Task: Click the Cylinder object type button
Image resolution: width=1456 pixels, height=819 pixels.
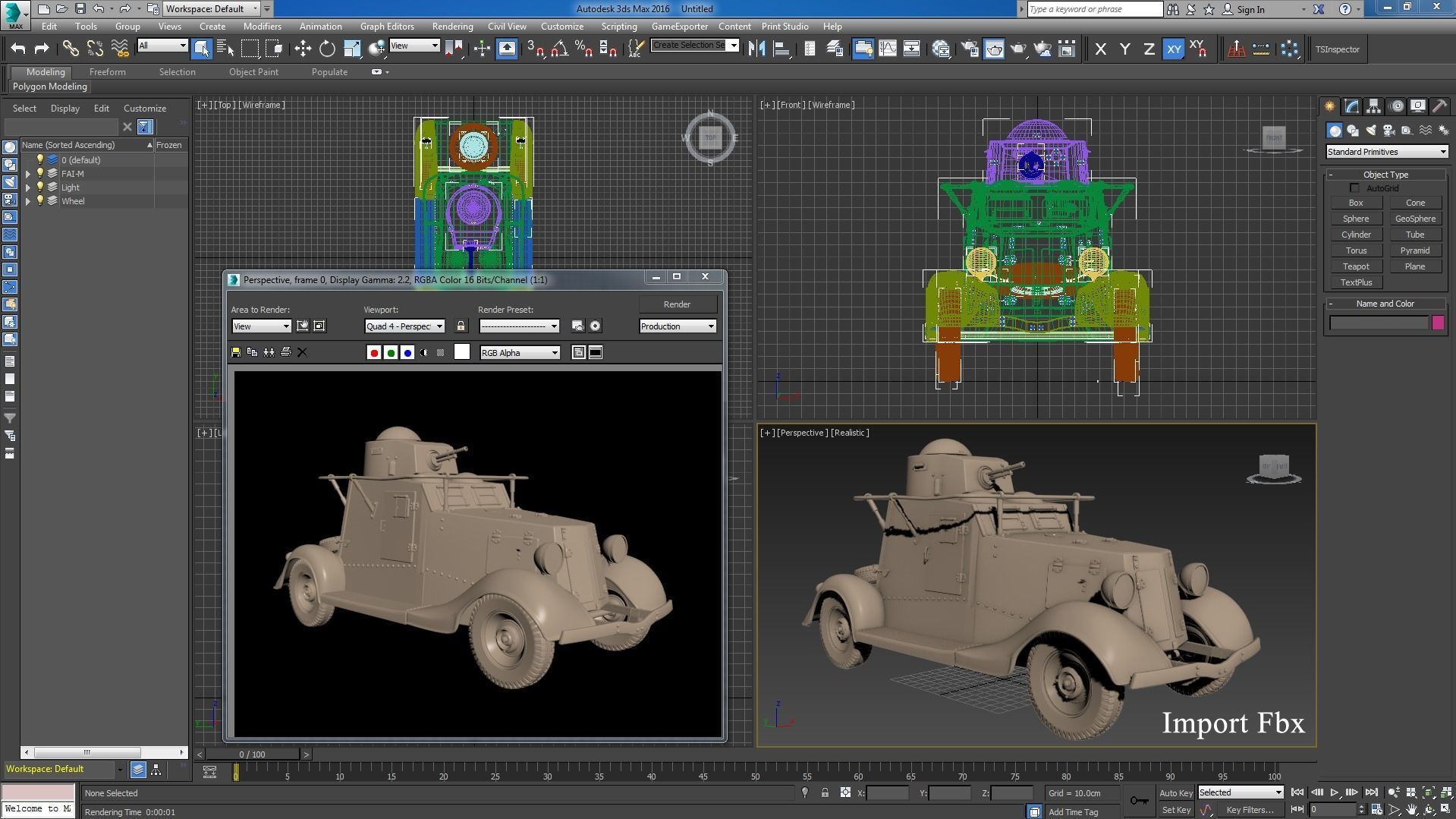Action: [x=1355, y=235]
